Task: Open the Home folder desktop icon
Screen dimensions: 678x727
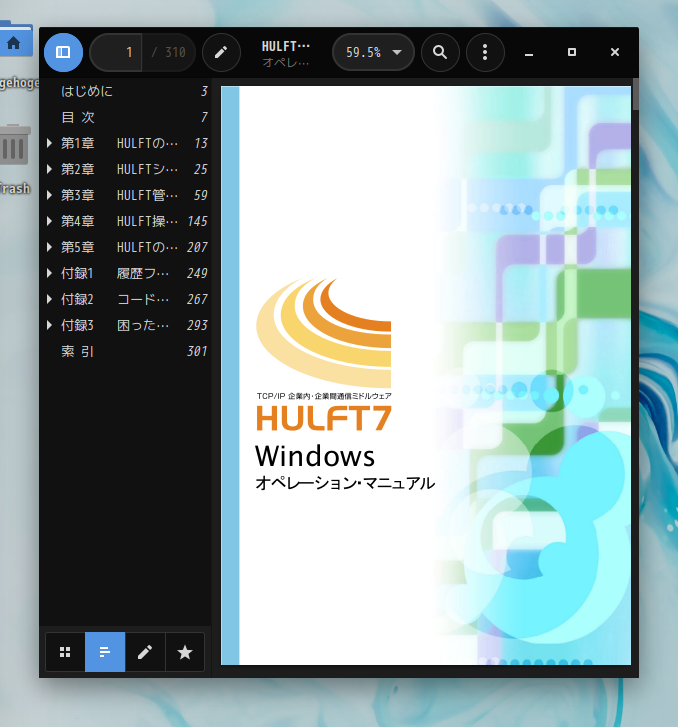Action: pyautogui.click(x=16, y=39)
